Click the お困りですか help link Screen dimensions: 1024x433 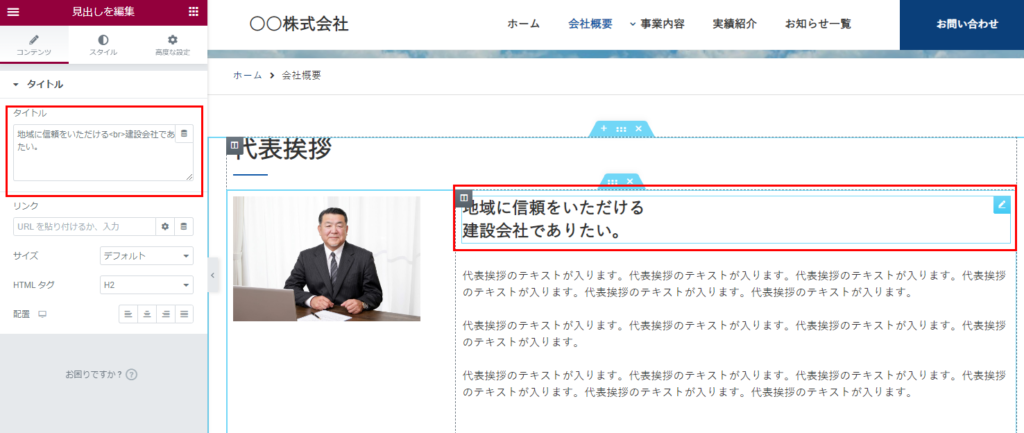[100, 374]
